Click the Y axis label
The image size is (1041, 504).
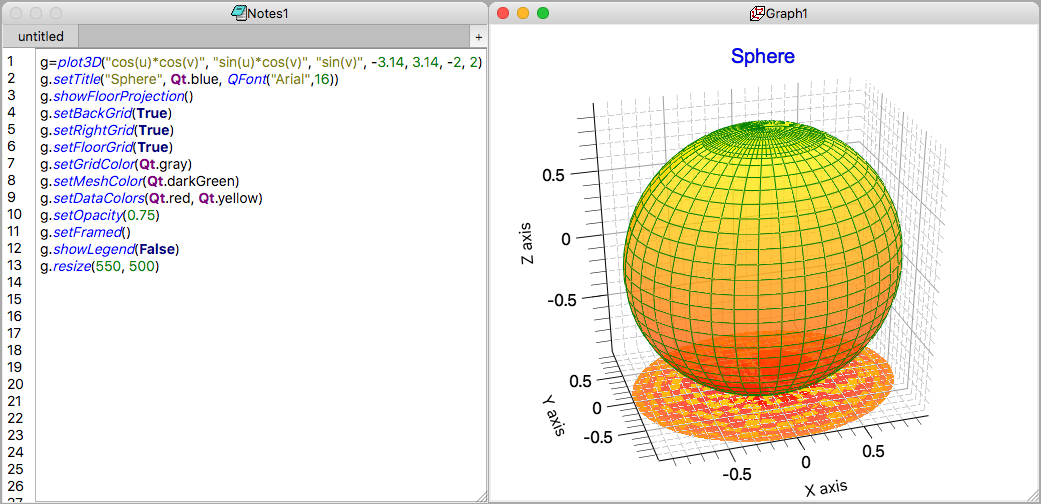pyautogui.click(x=553, y=415)
